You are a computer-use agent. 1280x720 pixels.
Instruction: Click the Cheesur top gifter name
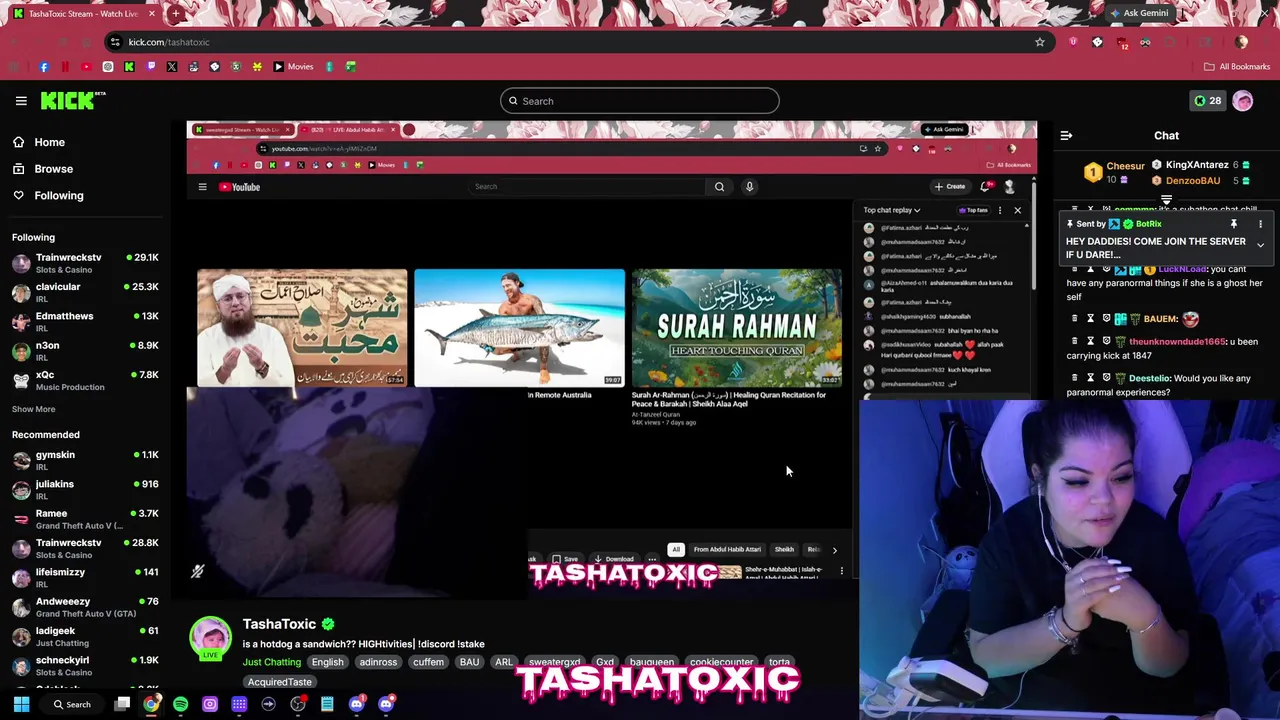pos(1125,166)
